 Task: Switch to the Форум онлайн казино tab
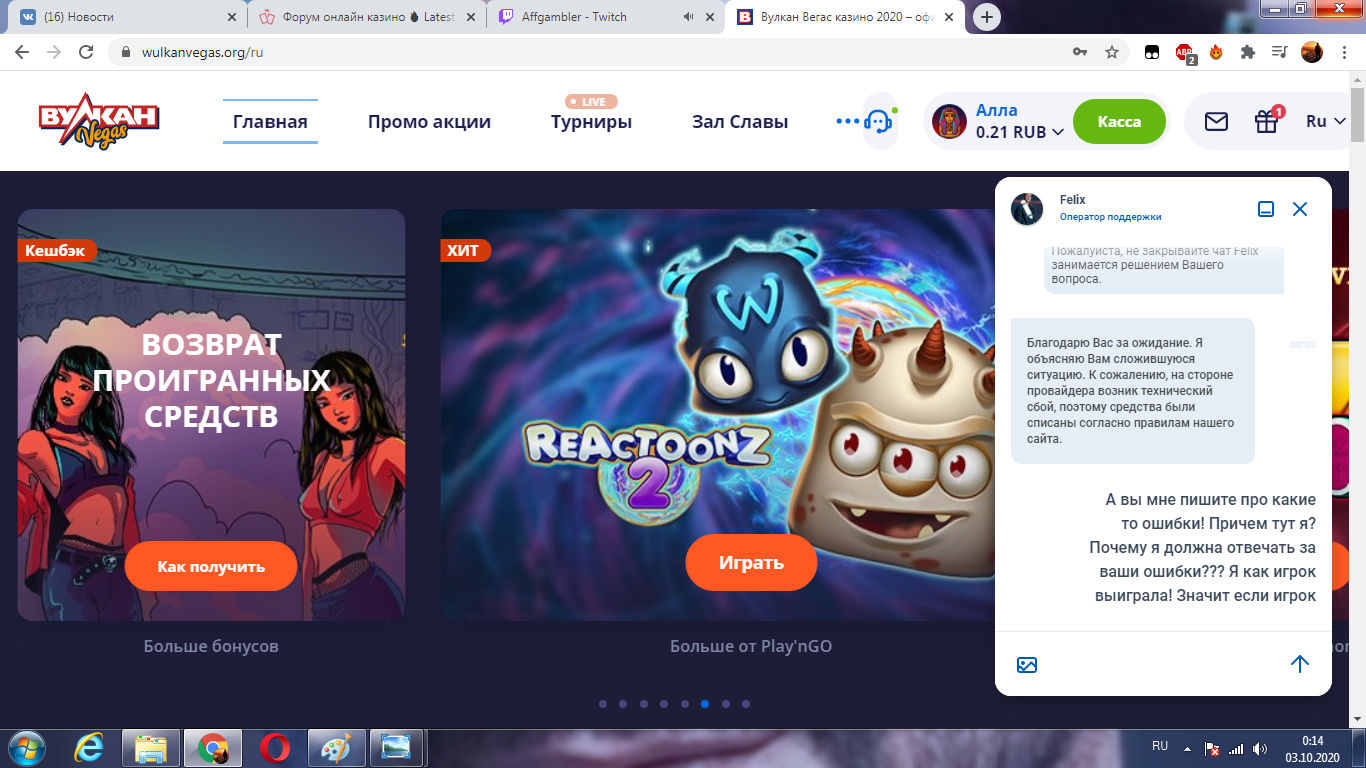coord(366,17)
